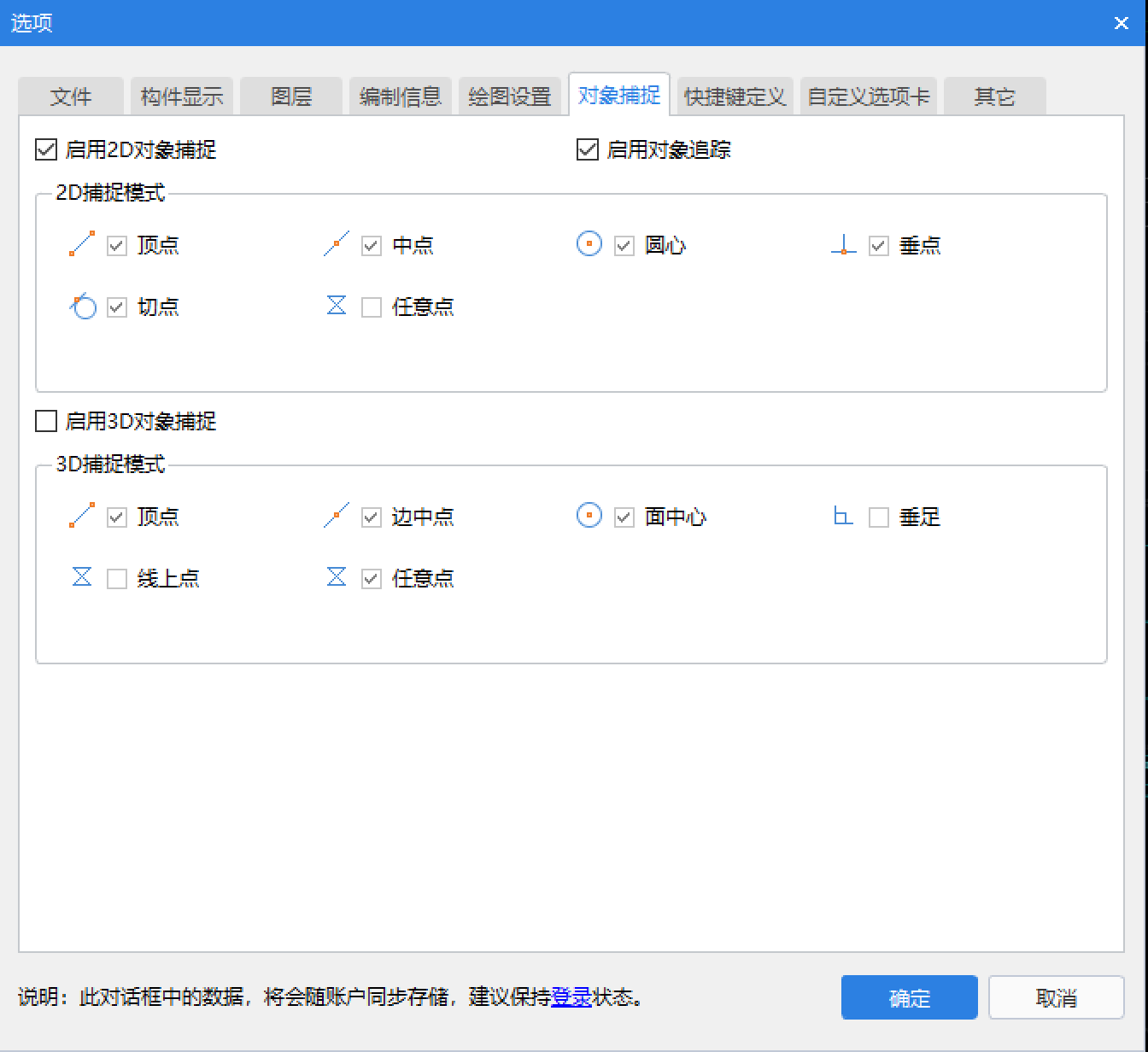
Task: Enable 启用3D对象捕捉 checkbox
Action: click(46, 421)
